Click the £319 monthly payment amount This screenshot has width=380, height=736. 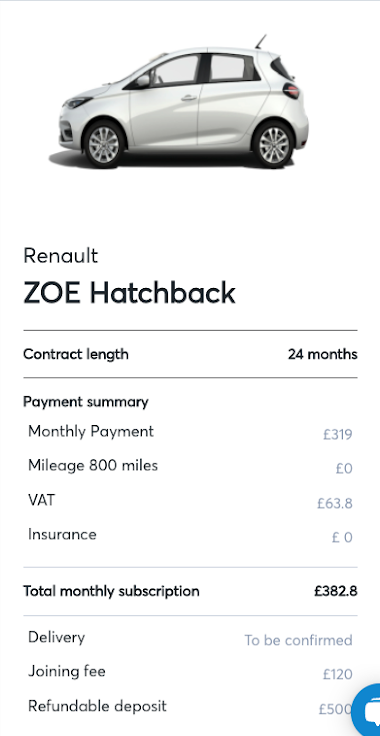337,434
